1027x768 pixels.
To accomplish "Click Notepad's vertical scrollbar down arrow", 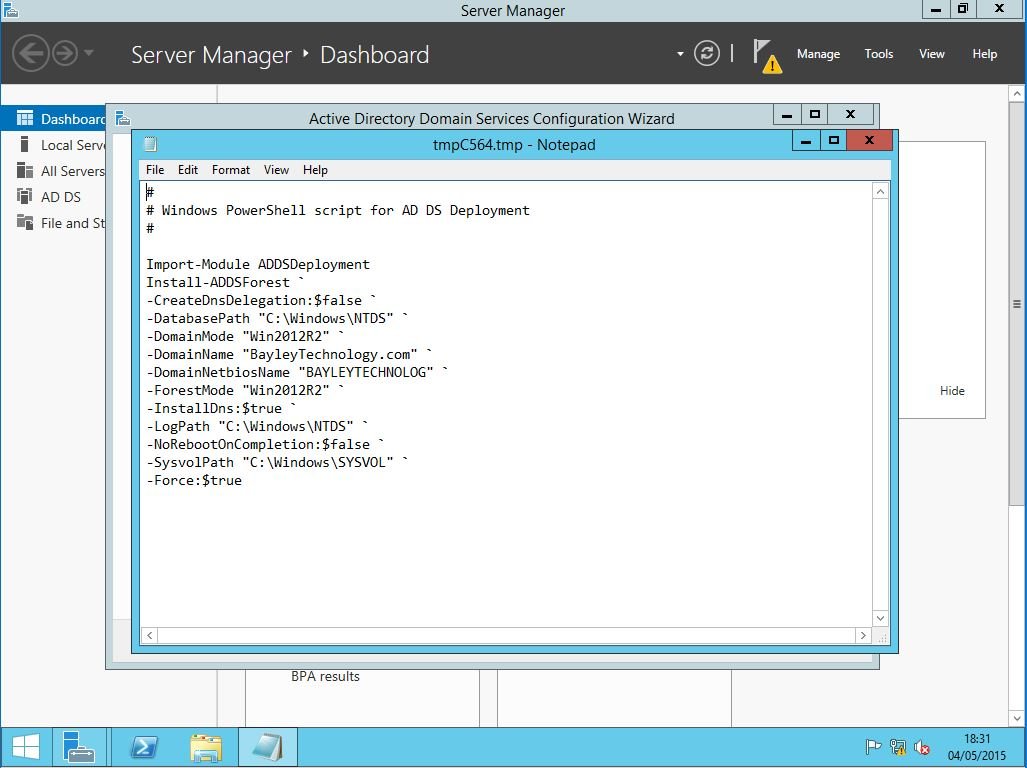I will 880,618.
